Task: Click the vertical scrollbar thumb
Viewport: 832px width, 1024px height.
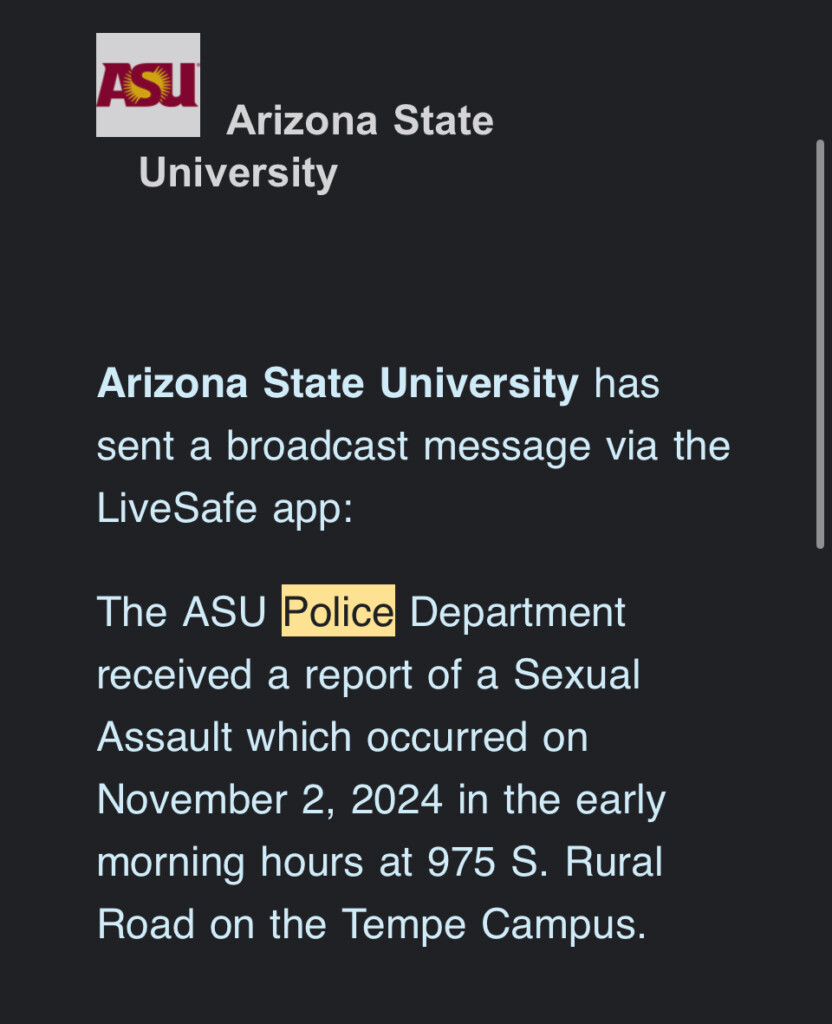Action: click(x=820, y=344)
